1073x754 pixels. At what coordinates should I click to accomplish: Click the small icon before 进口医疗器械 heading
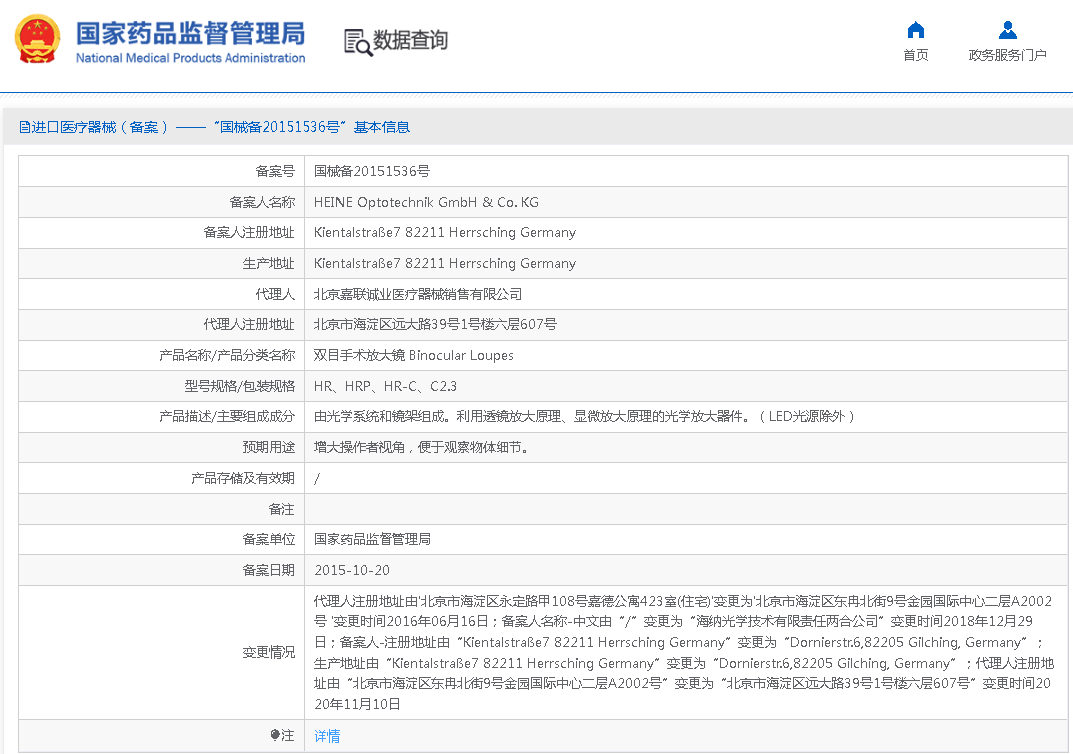click(24, 127)
